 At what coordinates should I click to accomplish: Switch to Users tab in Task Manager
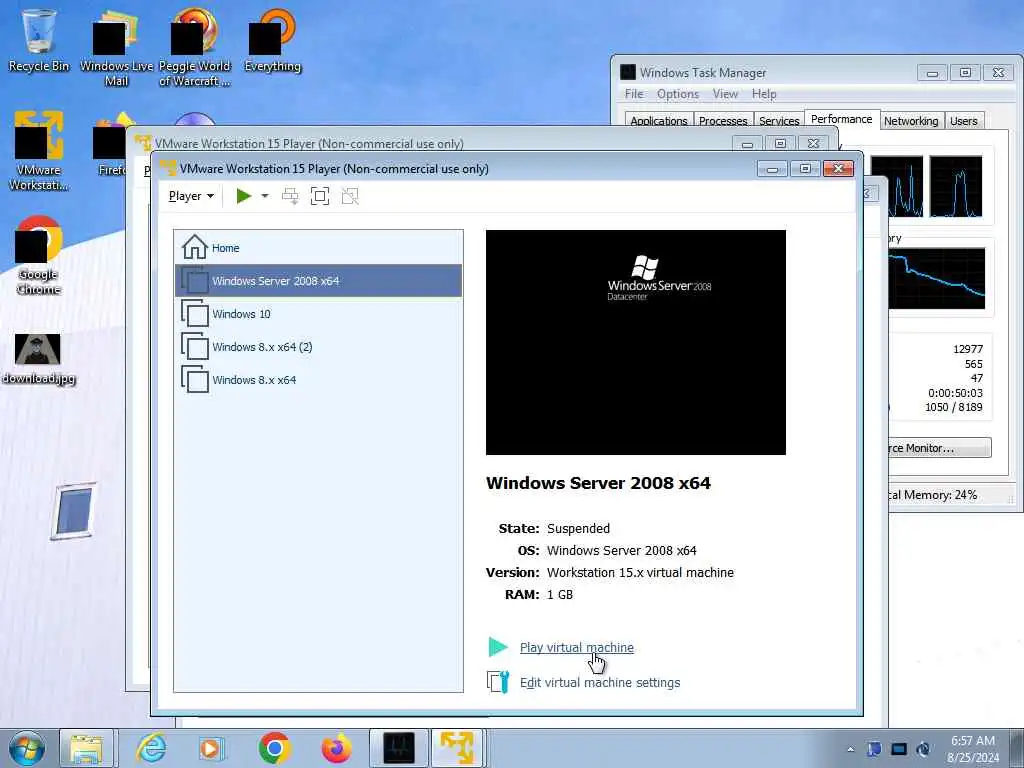(964, 121)
